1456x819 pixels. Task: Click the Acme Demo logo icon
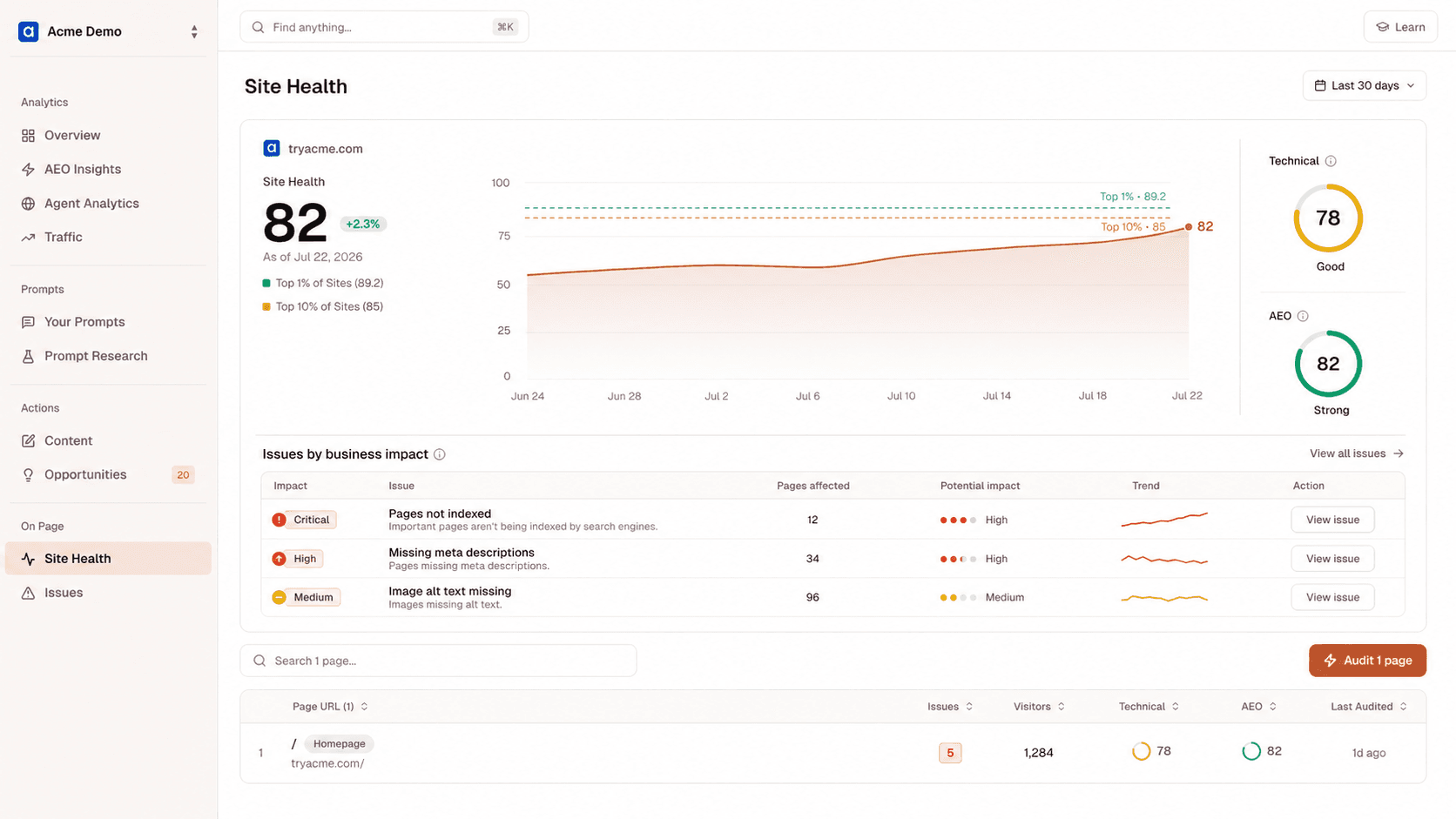tap(29, 31)
